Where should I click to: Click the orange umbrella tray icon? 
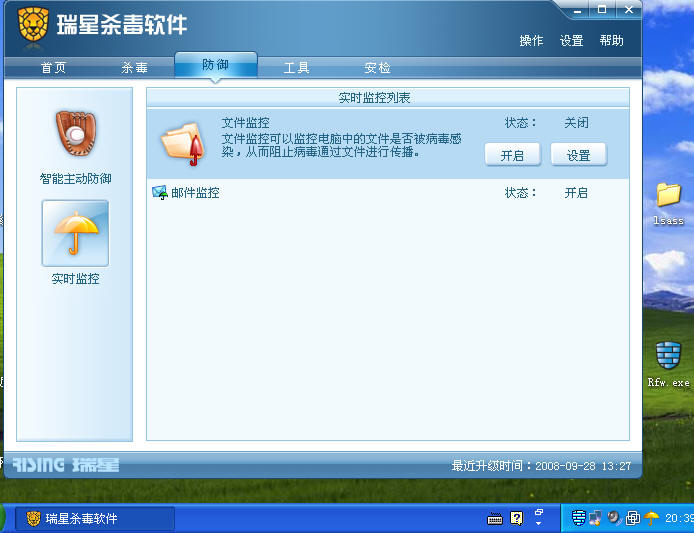[652, 518]
